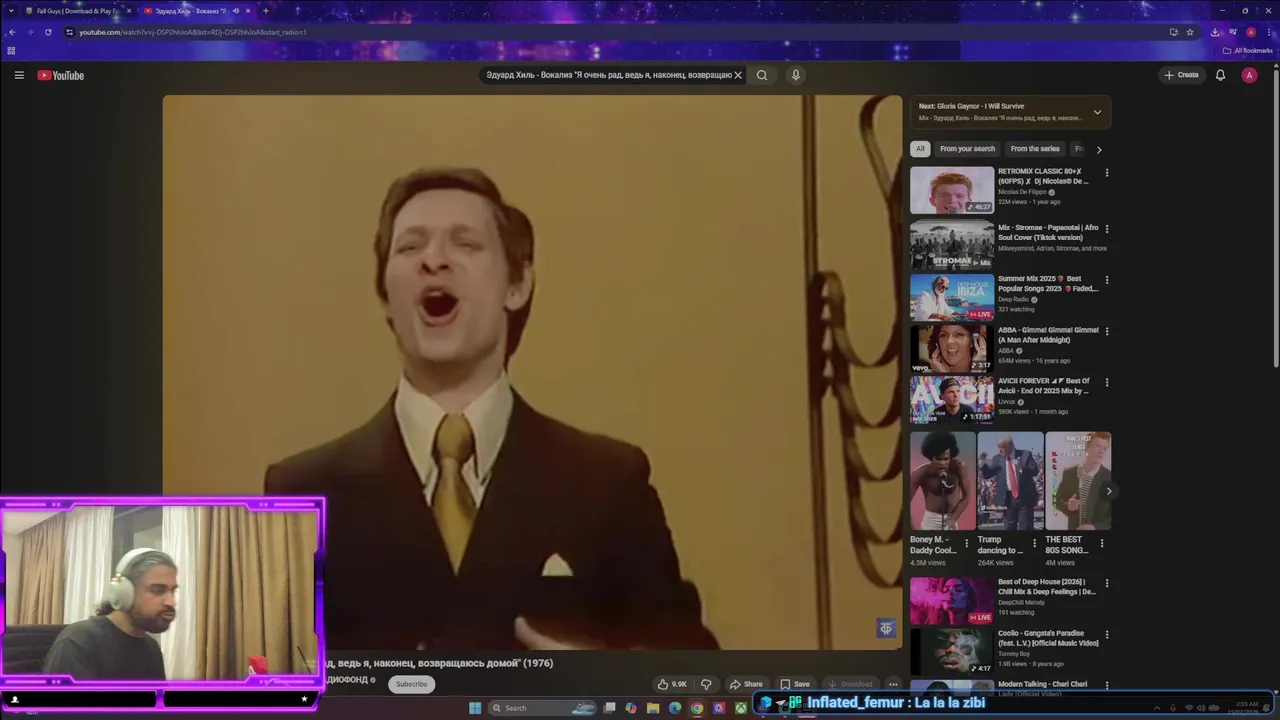This screenshot has height=720, width=1280.
Task: Subscribe to the channel
Action: [411, 684]
